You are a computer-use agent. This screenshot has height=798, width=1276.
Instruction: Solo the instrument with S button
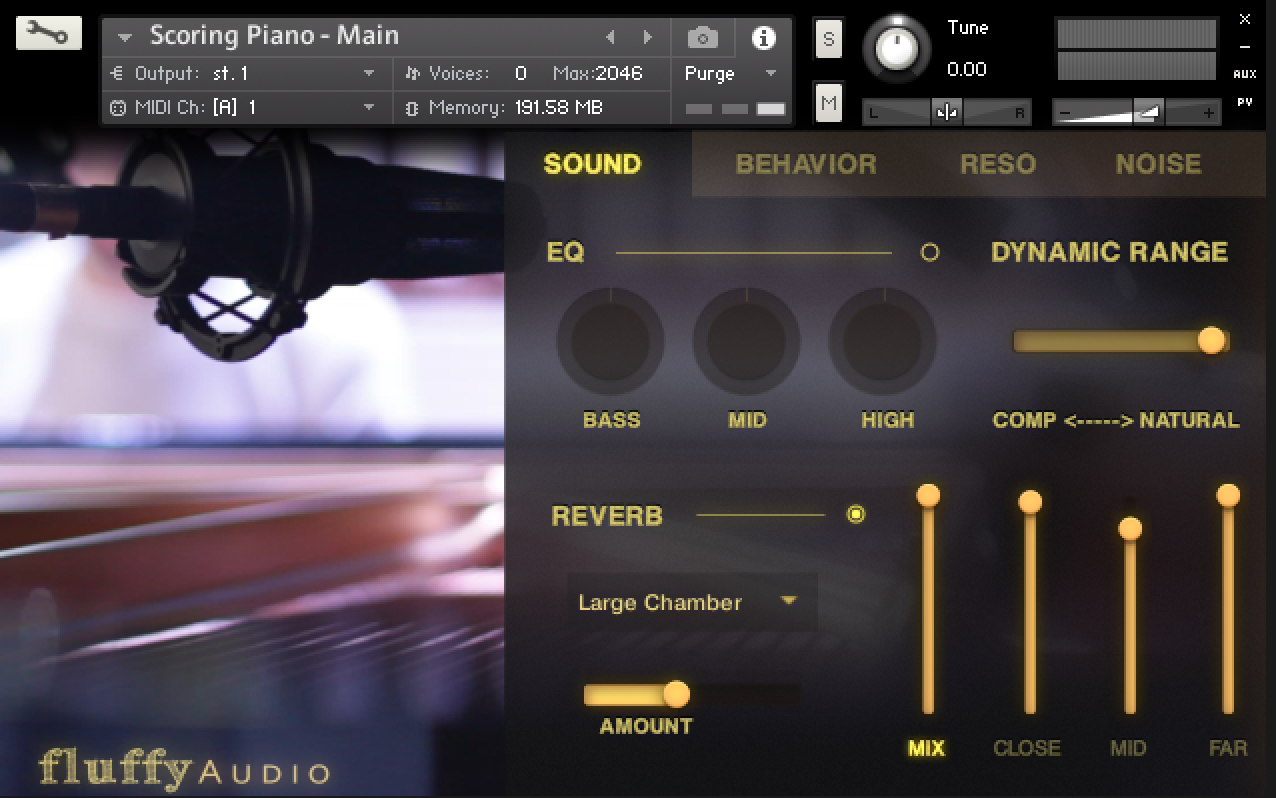point(829,40)
